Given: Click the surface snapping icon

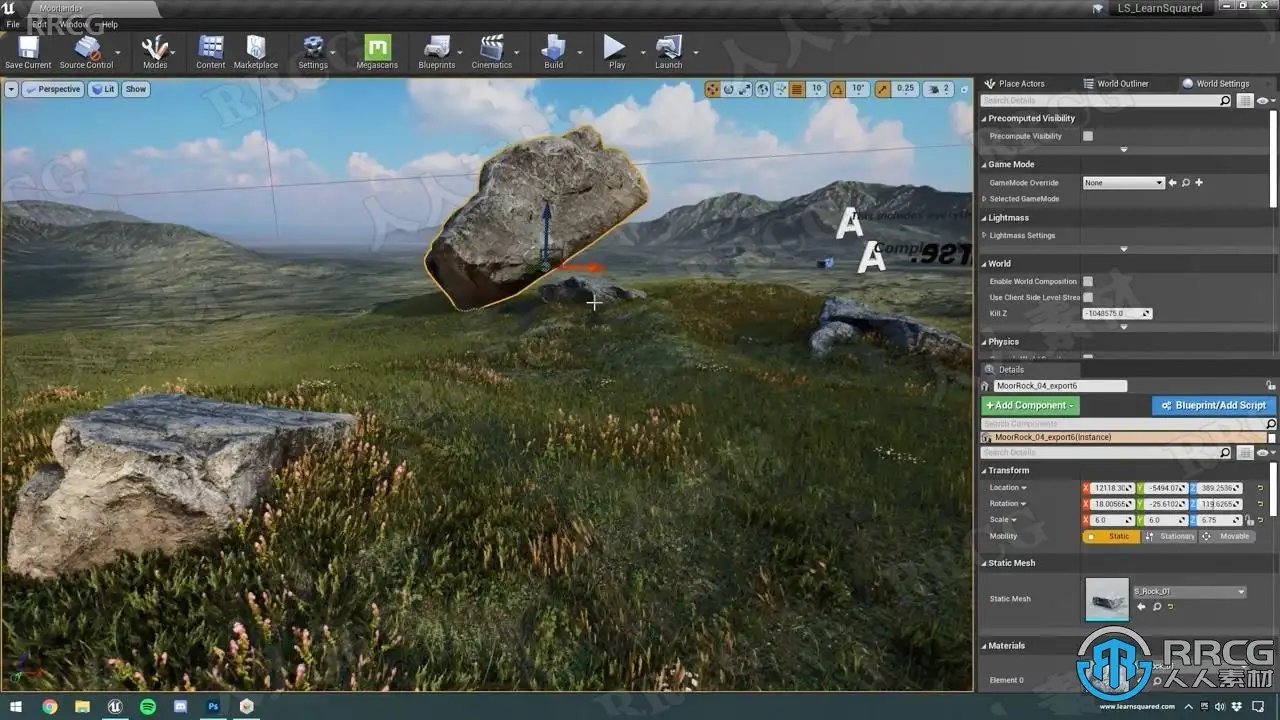Looking at the screenshot, I should [780, 89].
